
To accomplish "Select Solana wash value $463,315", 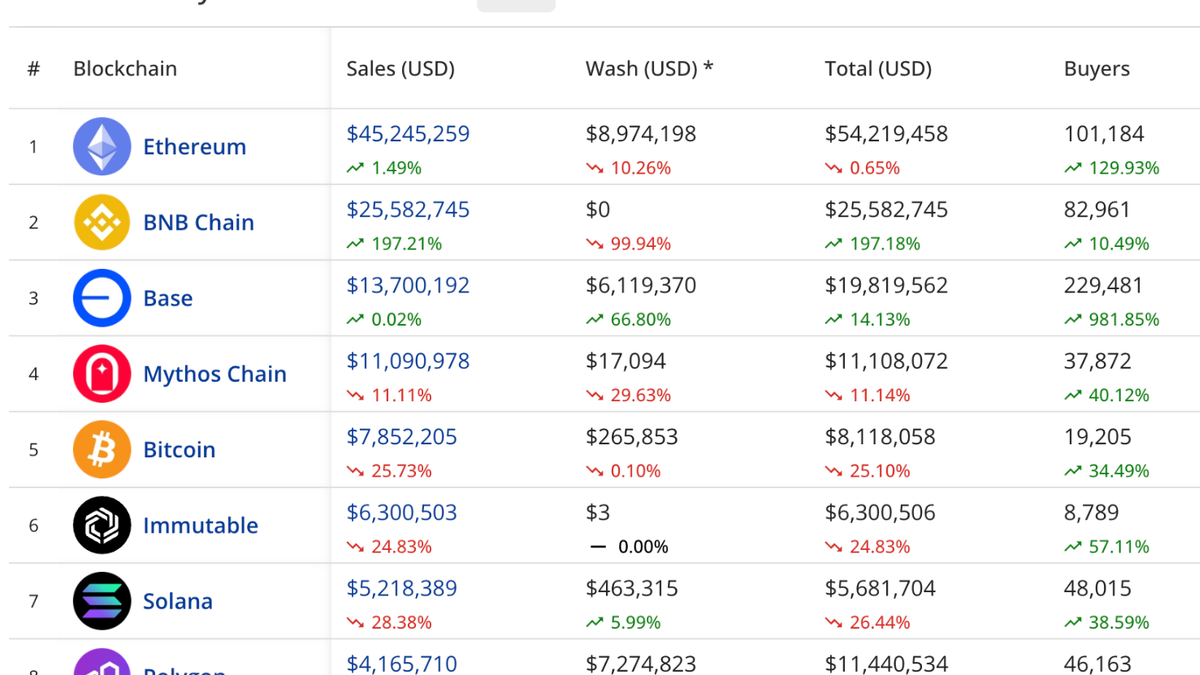I will pos(632,588).
